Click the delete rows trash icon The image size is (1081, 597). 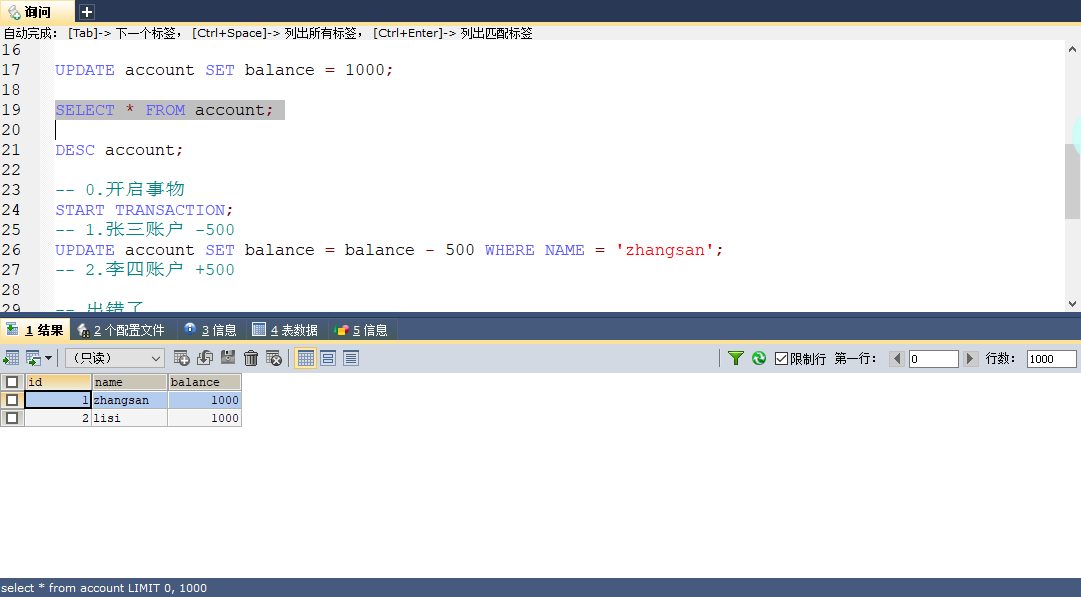251,358
